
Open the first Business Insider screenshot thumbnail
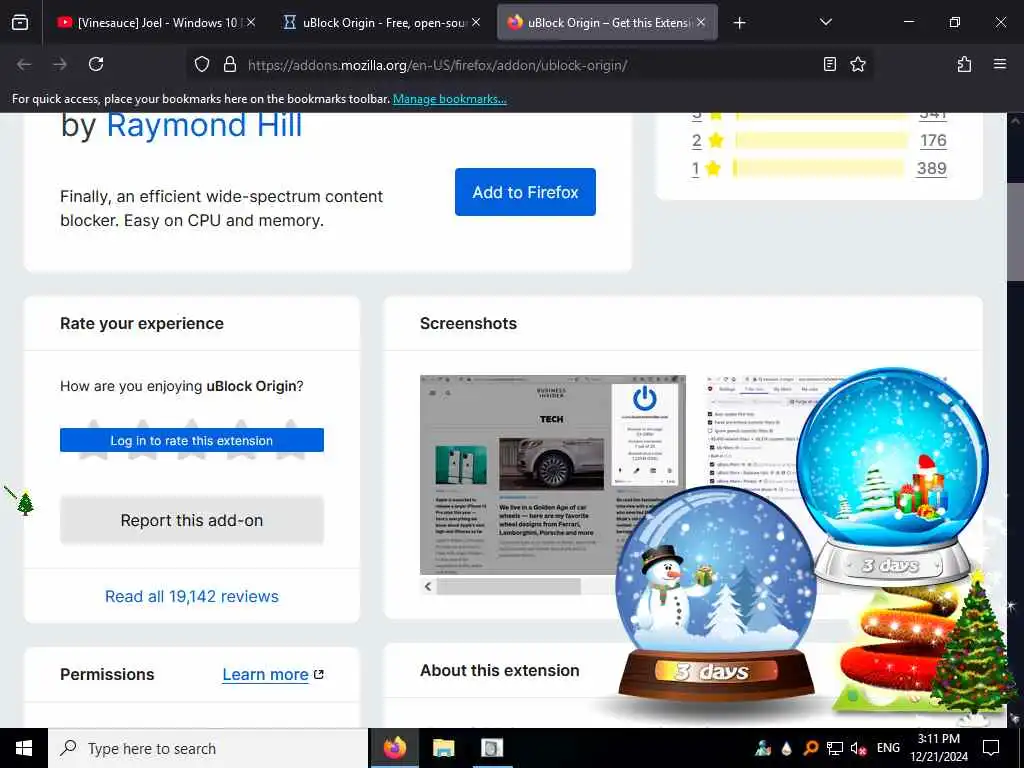click(552, 475)
